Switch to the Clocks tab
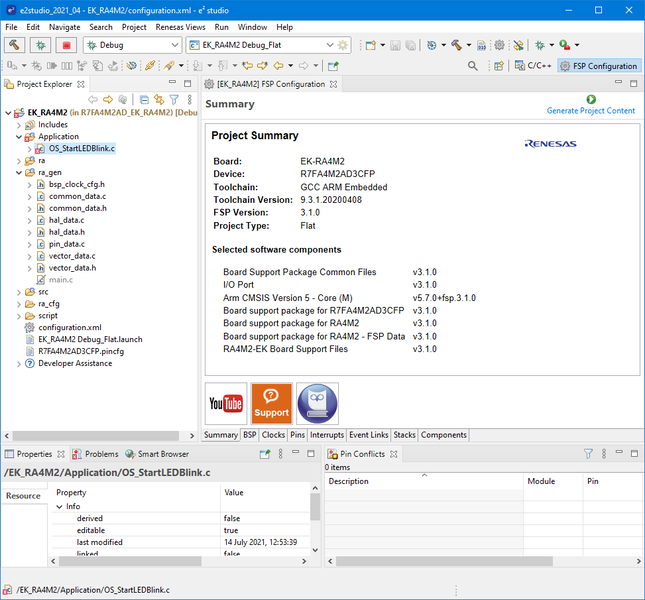This screenshot has height=600, width=645. [273, 435]
